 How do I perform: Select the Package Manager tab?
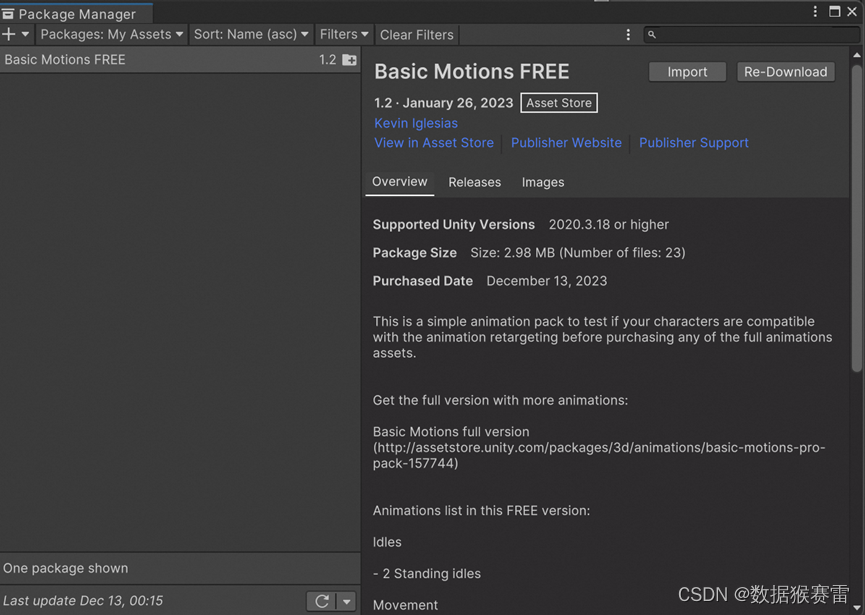(77, 13)
